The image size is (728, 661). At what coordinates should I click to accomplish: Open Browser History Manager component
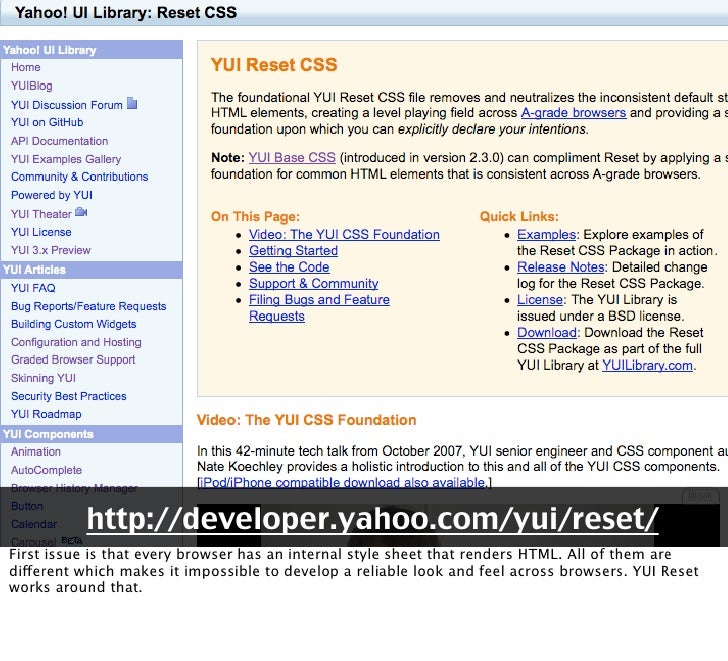pyautogui.click(x=74, y=488)
